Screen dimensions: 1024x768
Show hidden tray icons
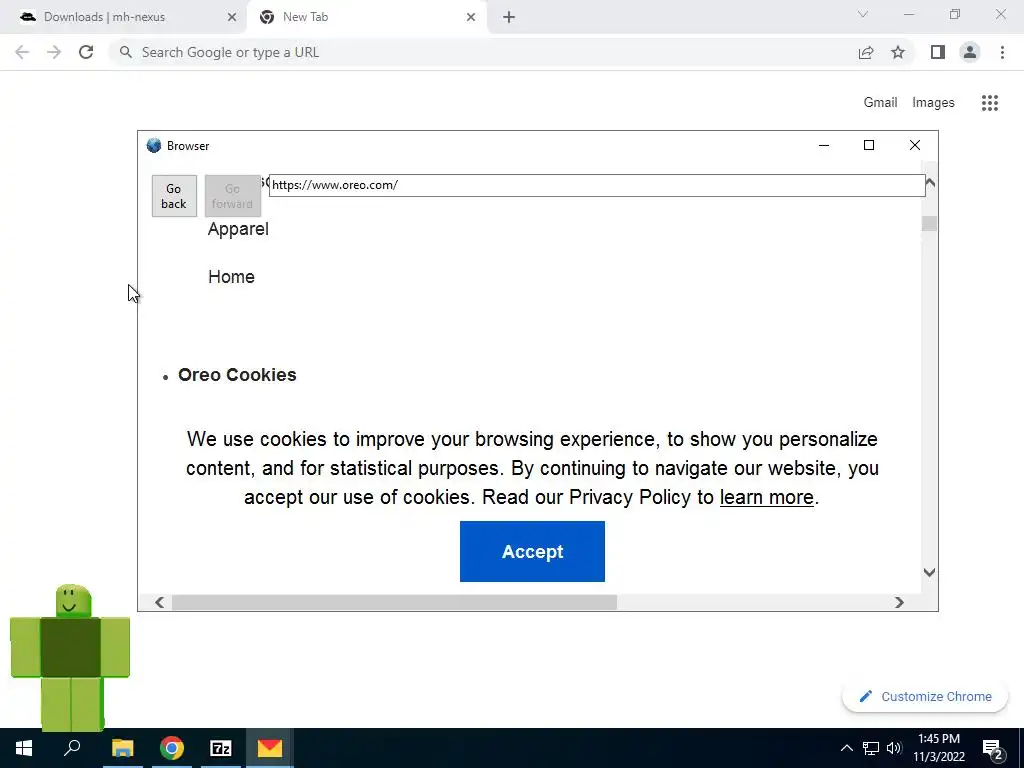click(846, 748)
